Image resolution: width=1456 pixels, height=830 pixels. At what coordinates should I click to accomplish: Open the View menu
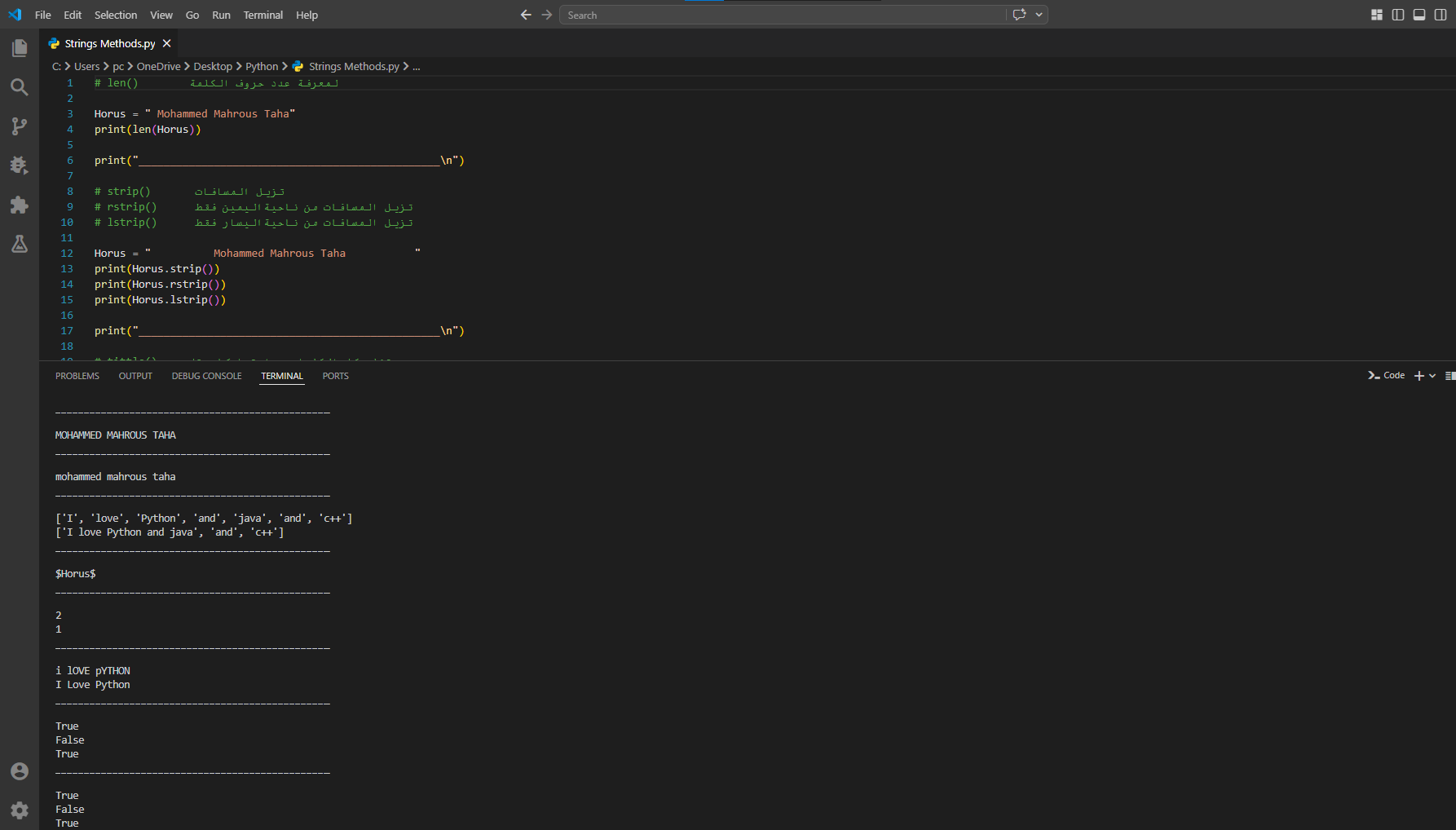pyautogui.click(x=161, y=15)
